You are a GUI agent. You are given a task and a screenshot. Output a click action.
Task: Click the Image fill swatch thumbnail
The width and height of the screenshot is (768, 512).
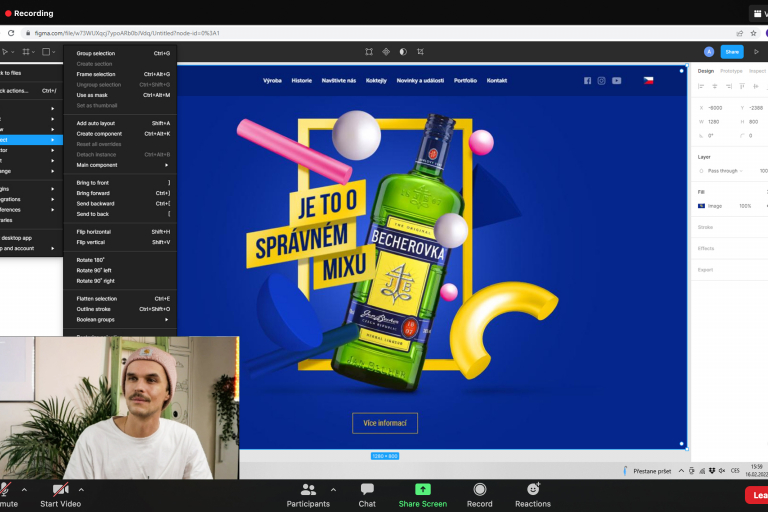702,205
